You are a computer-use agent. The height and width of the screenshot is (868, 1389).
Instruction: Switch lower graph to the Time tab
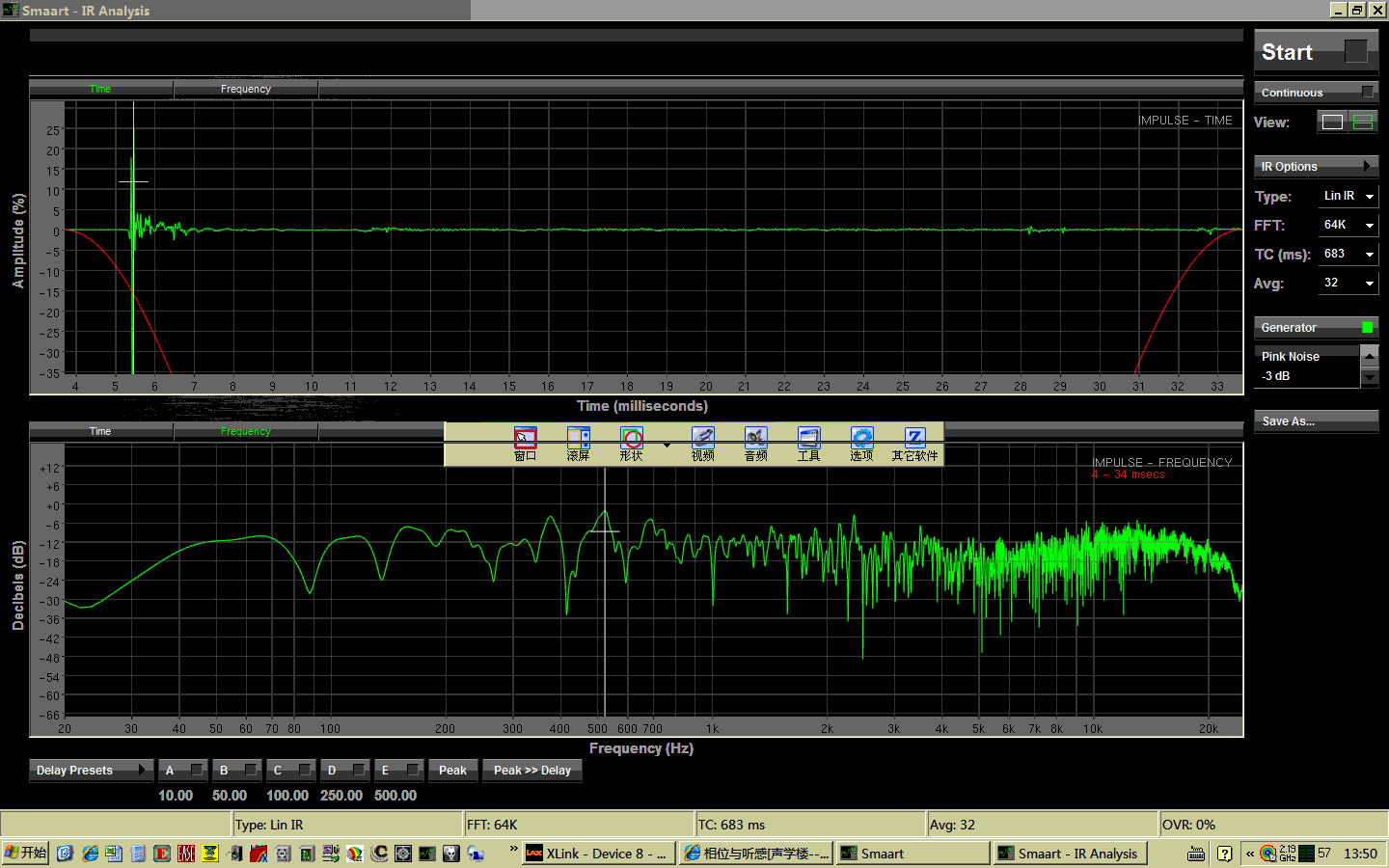point(100,432)
